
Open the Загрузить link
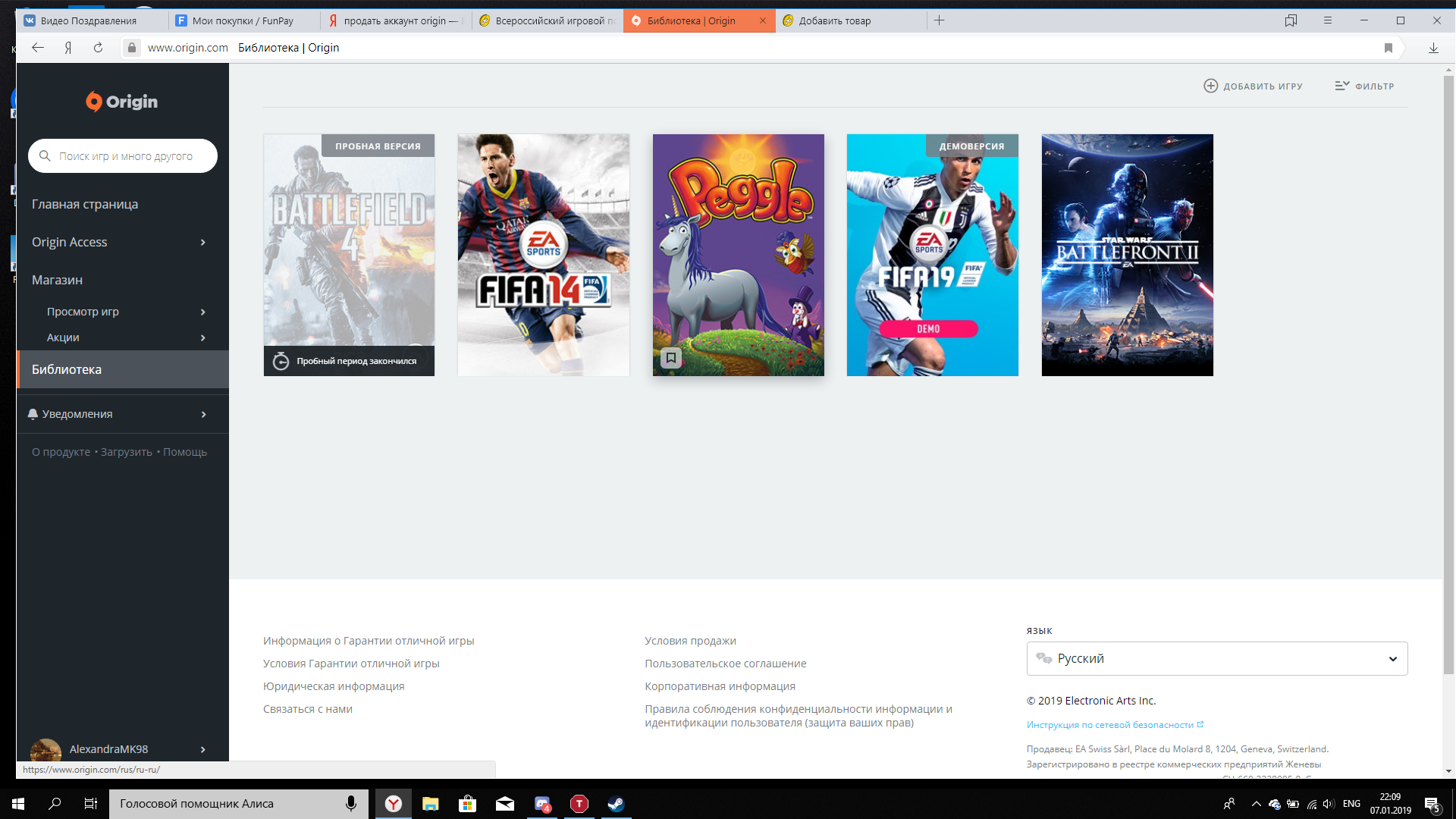[x=127, y=452]
